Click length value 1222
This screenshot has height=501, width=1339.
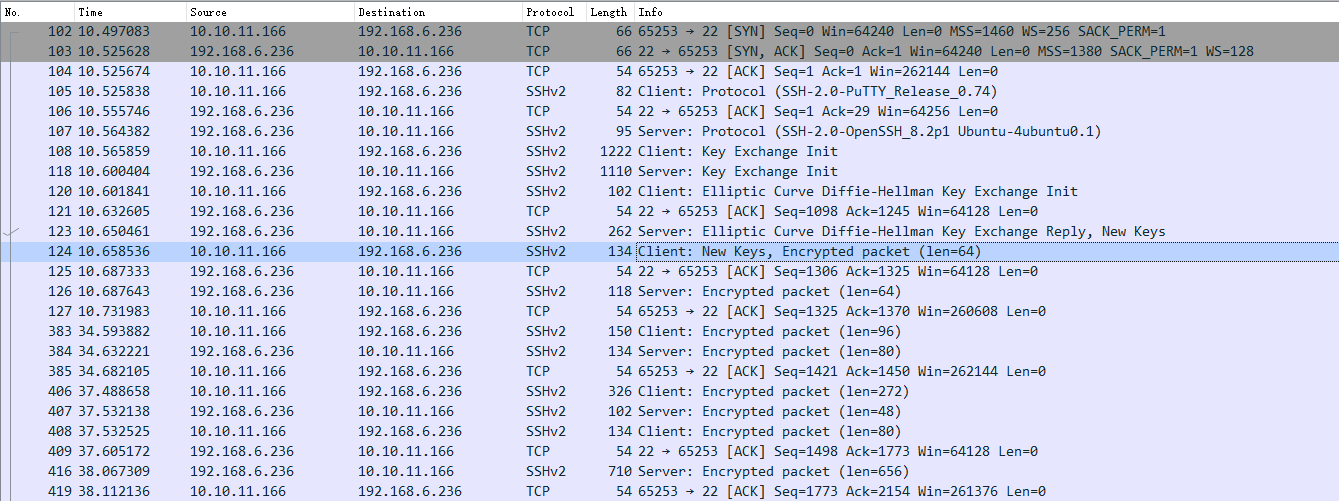tap(615, 152)
